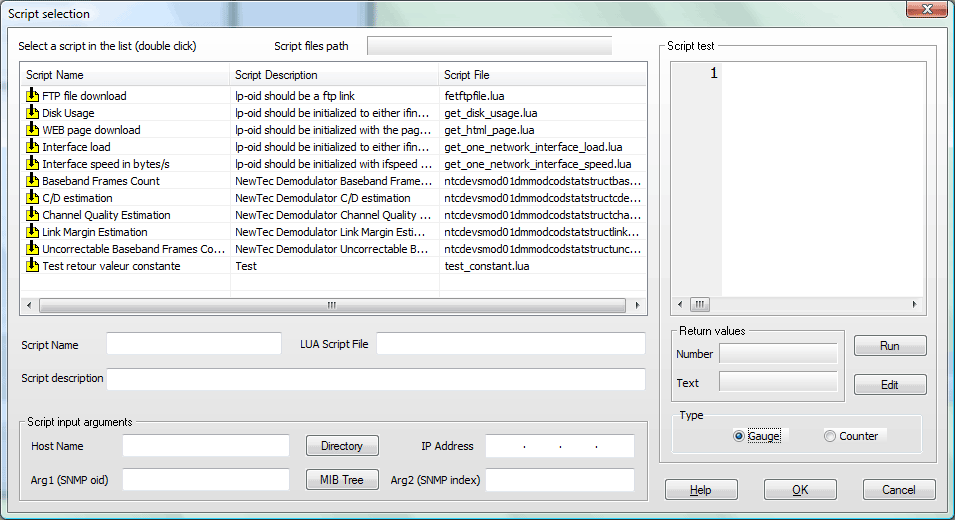Click the Disk Usage script icon
The height and width of the screenshot is (520, 955).
[x=32, y=113]
